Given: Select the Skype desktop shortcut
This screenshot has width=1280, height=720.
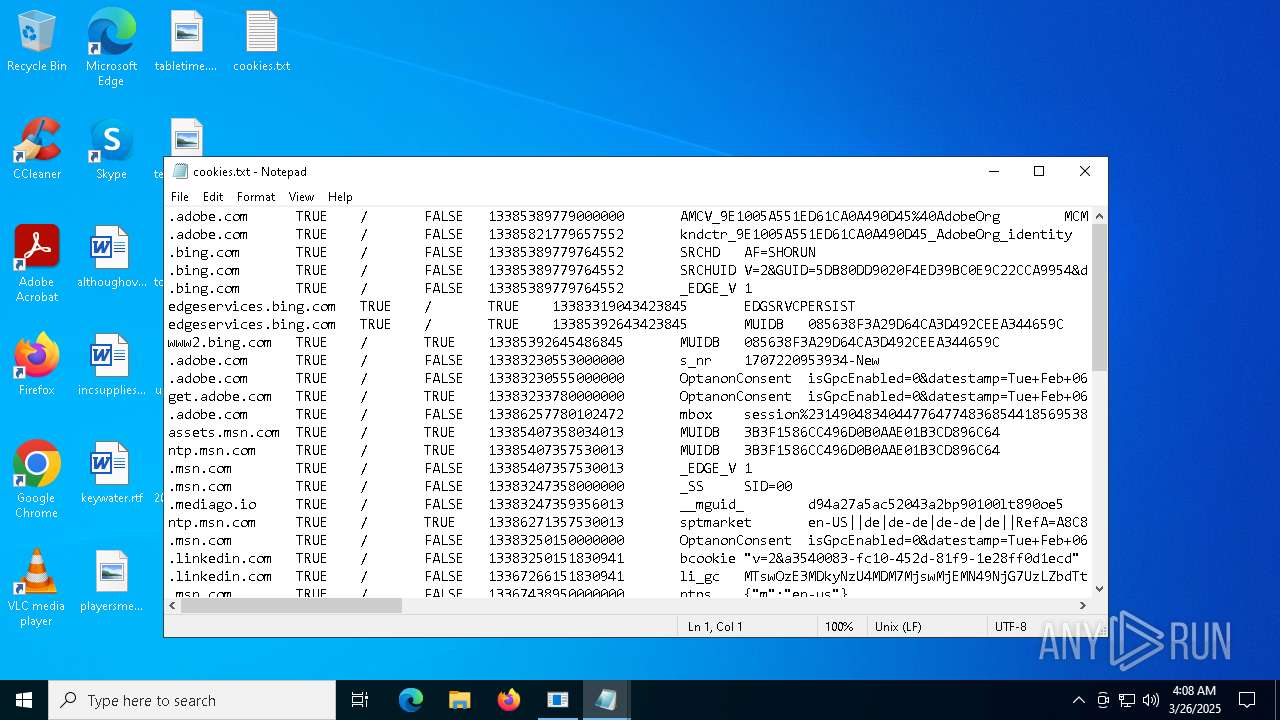Looking at the screenshot, I should coord(111,149).
